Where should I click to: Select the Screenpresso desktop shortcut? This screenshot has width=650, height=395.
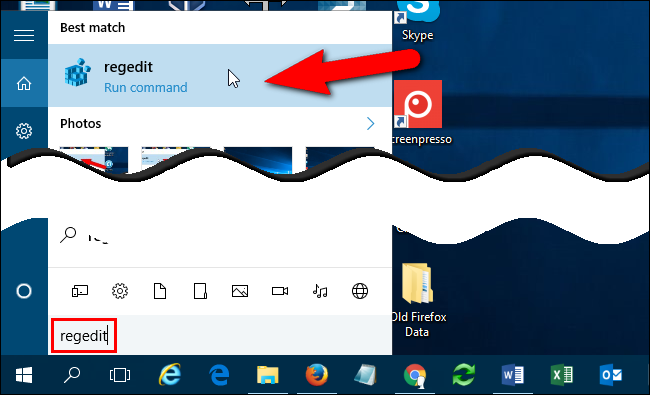(419, 113)
